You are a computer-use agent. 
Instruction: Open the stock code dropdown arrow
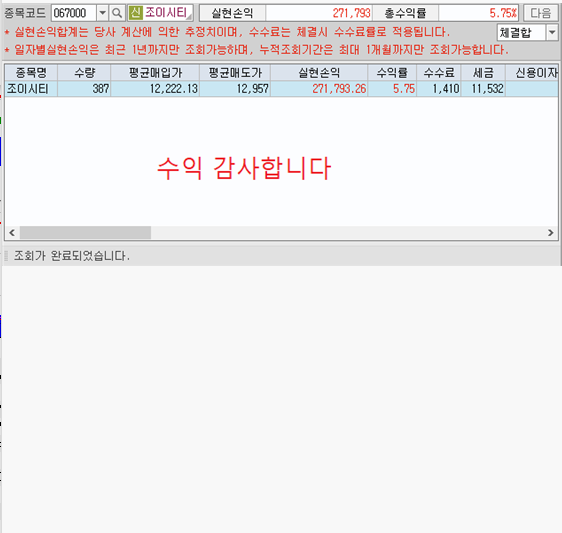point(103,13)
